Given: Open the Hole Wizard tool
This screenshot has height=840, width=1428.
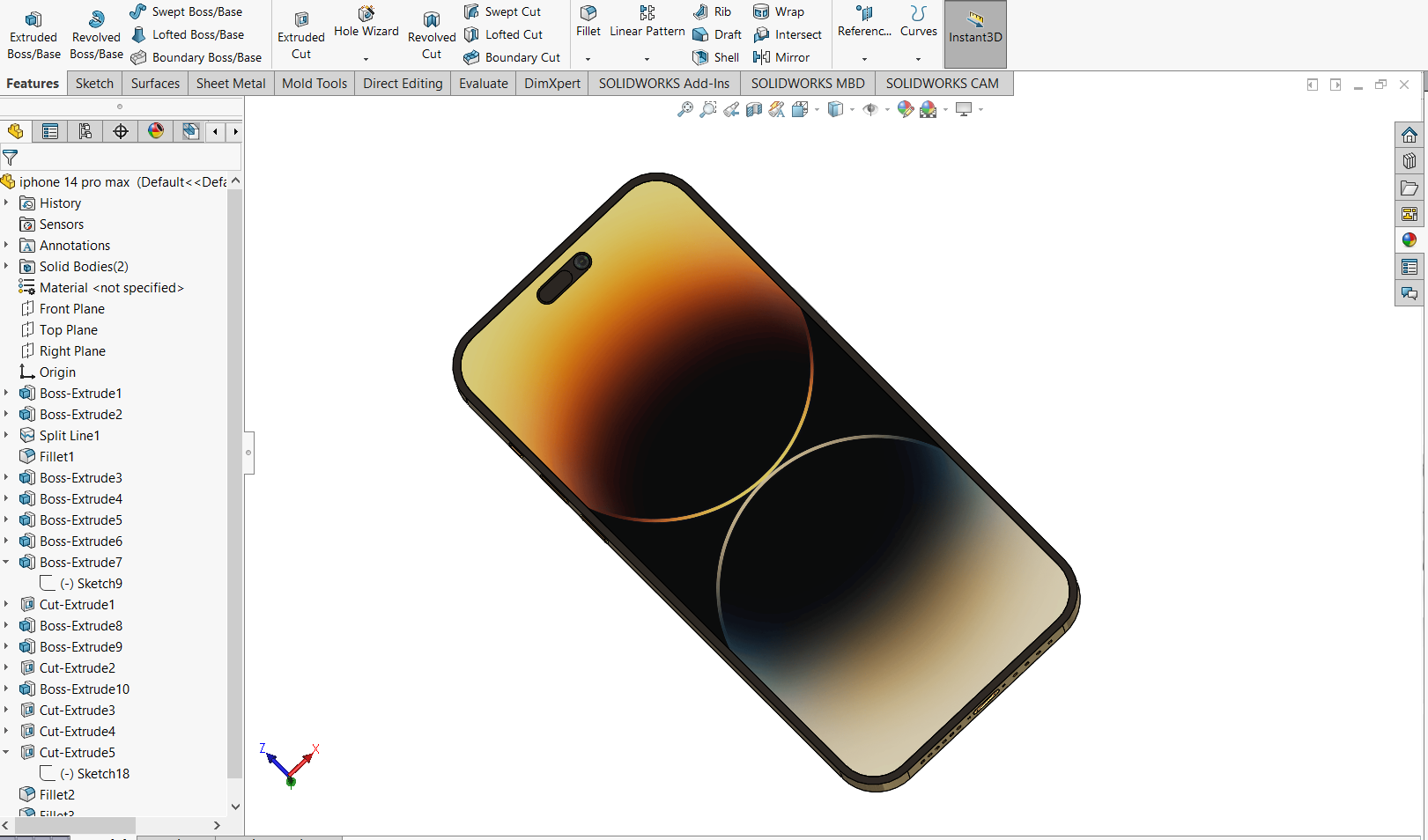Looking at the screenshot, I should point(366,23).
